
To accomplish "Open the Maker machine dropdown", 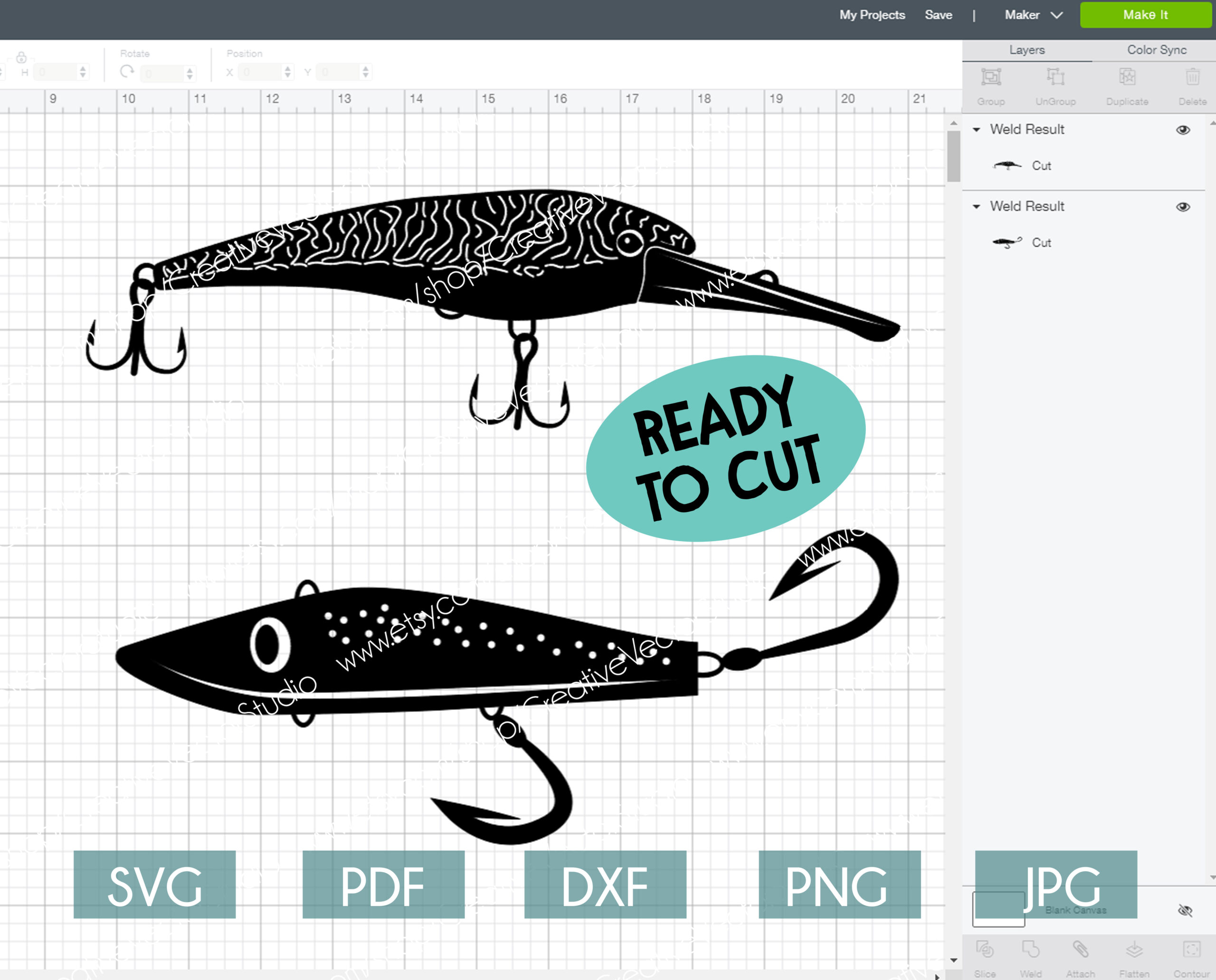I will coord(1034,15).
